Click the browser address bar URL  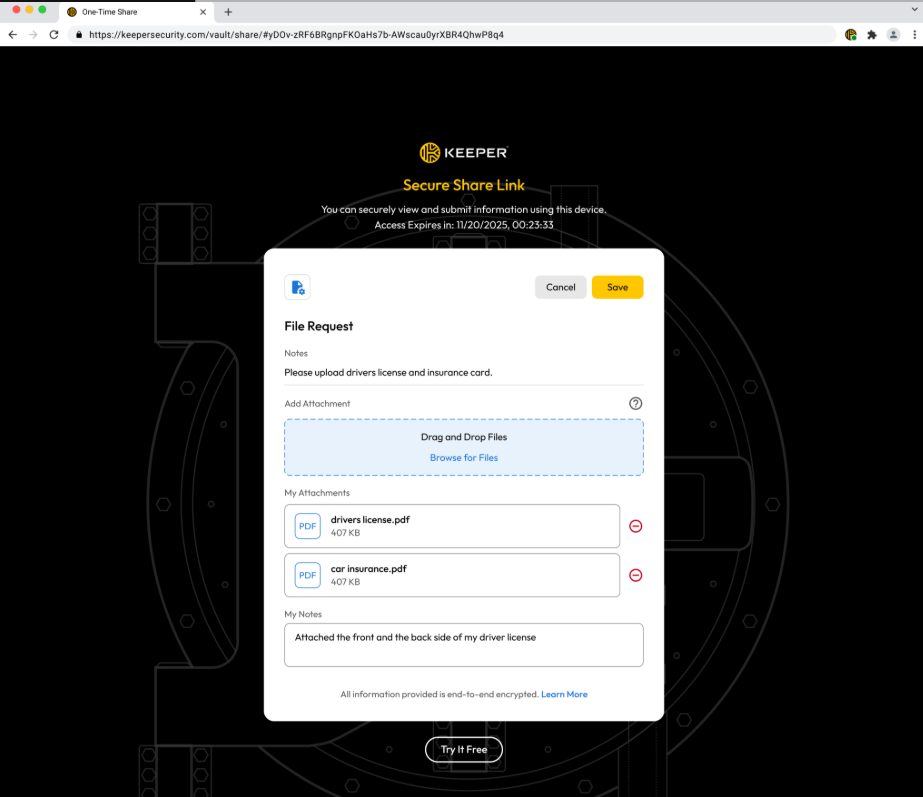pyautogui.click(x=296, y=35)
